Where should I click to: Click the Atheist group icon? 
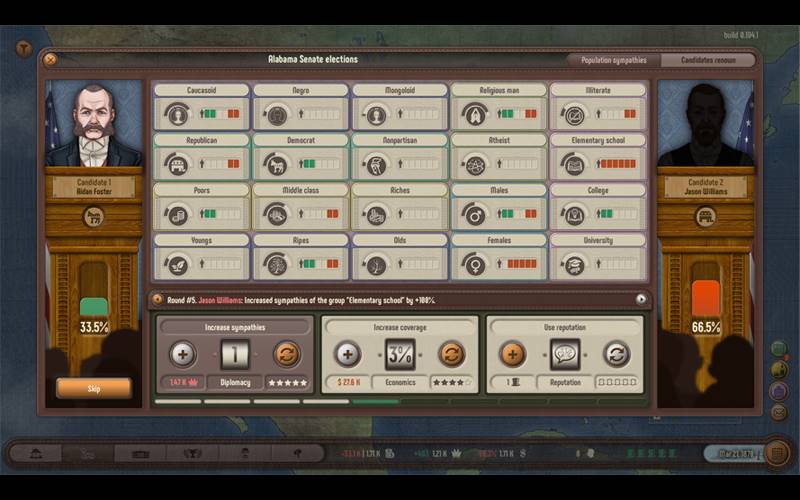point(475,164)
